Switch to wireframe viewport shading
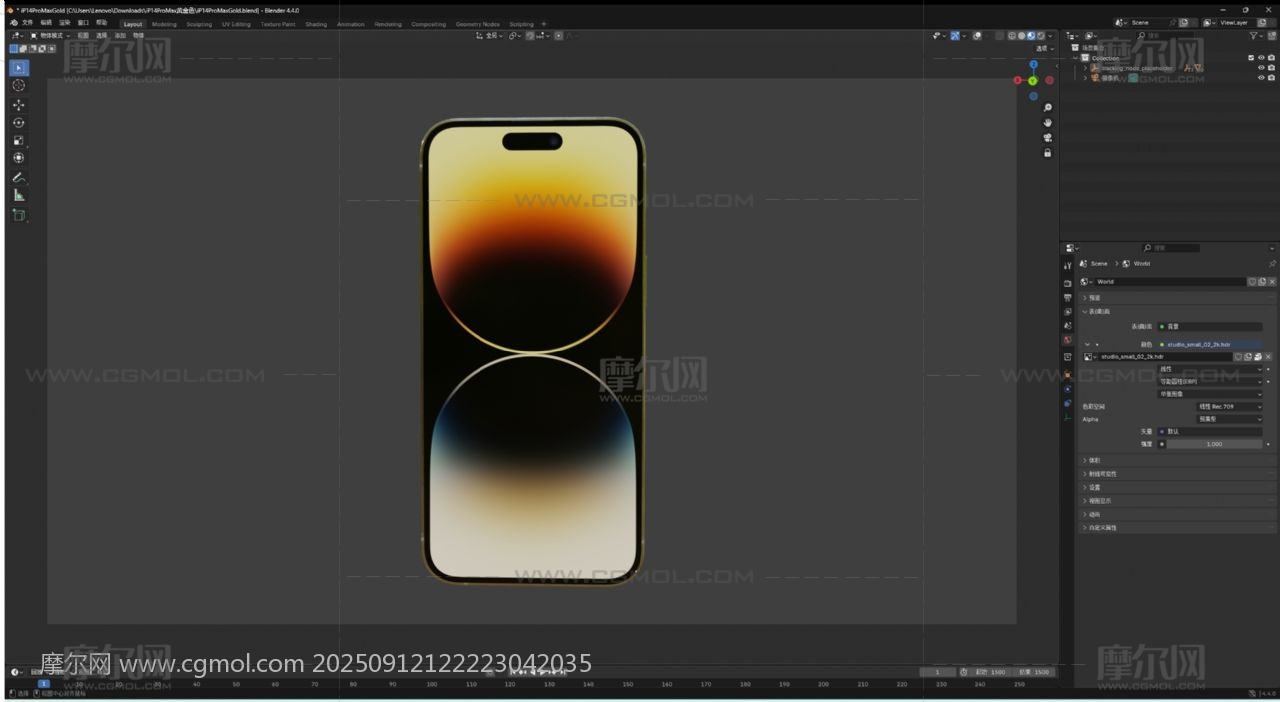This screenshot has width=1280, height=702. (x=1012, y=36)
